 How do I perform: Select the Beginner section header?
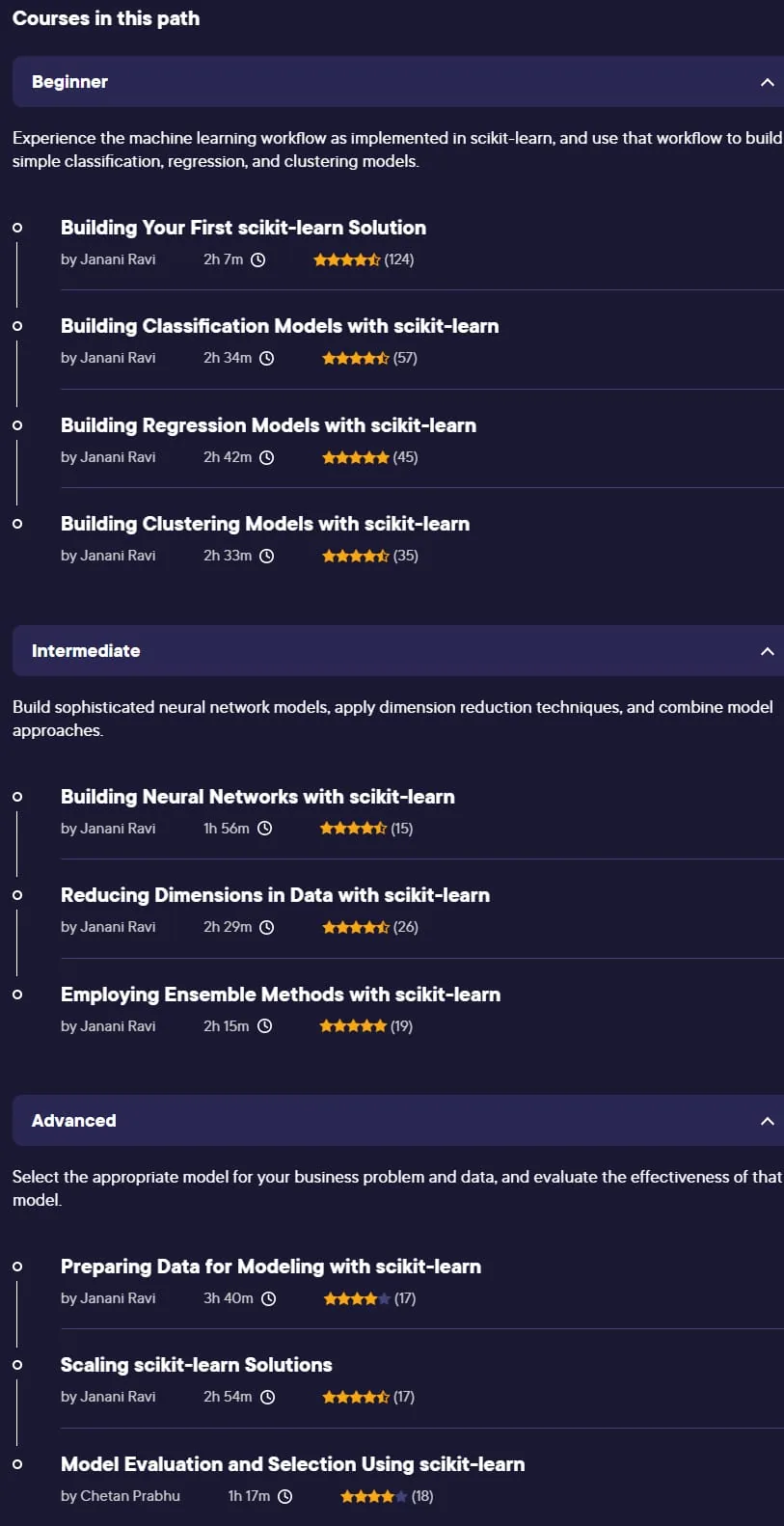(x=397, y=82)
